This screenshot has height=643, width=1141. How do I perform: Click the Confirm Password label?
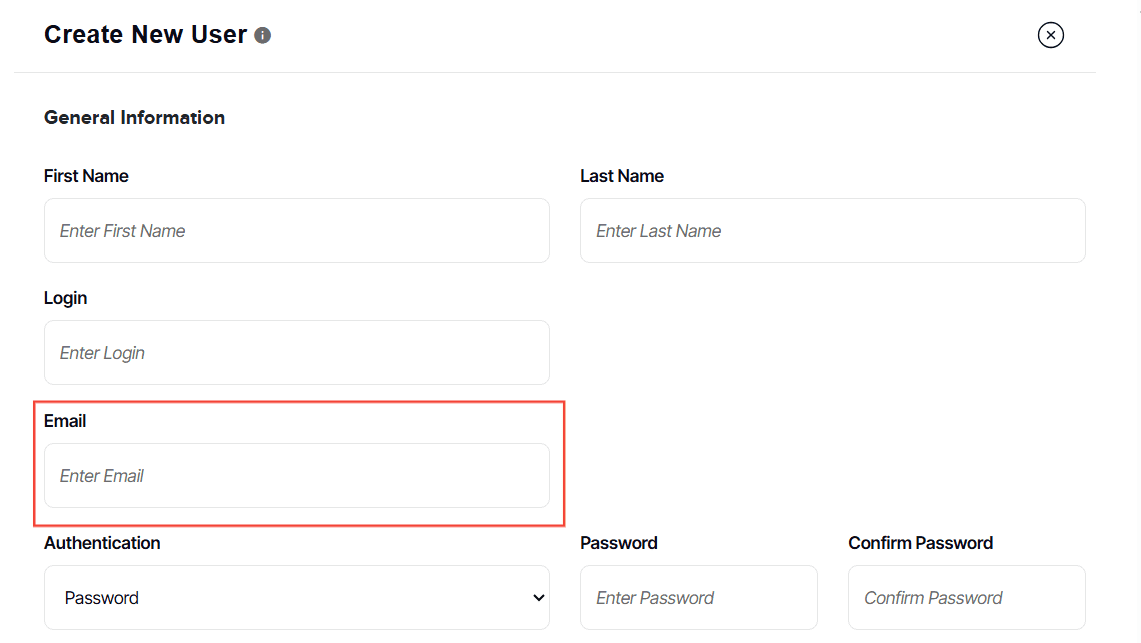tap(920, 543)
